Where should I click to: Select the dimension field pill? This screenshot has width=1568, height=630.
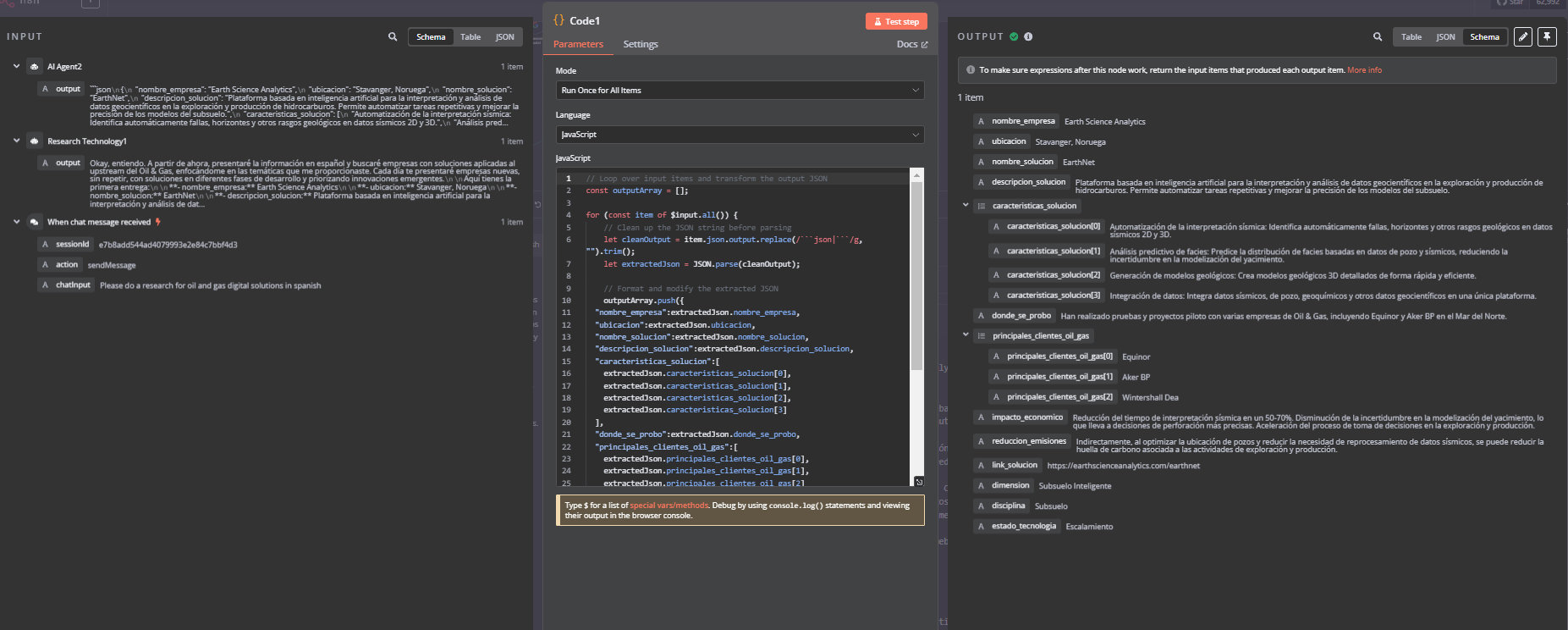click(1003, 485)
